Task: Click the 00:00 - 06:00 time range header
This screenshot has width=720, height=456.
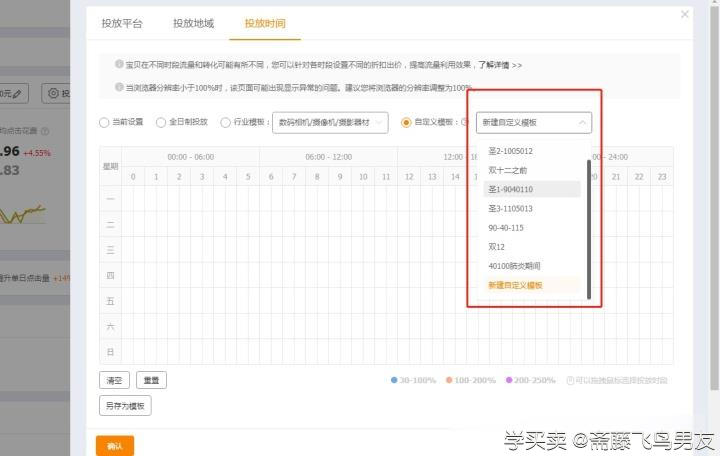Action: [191, 157]
